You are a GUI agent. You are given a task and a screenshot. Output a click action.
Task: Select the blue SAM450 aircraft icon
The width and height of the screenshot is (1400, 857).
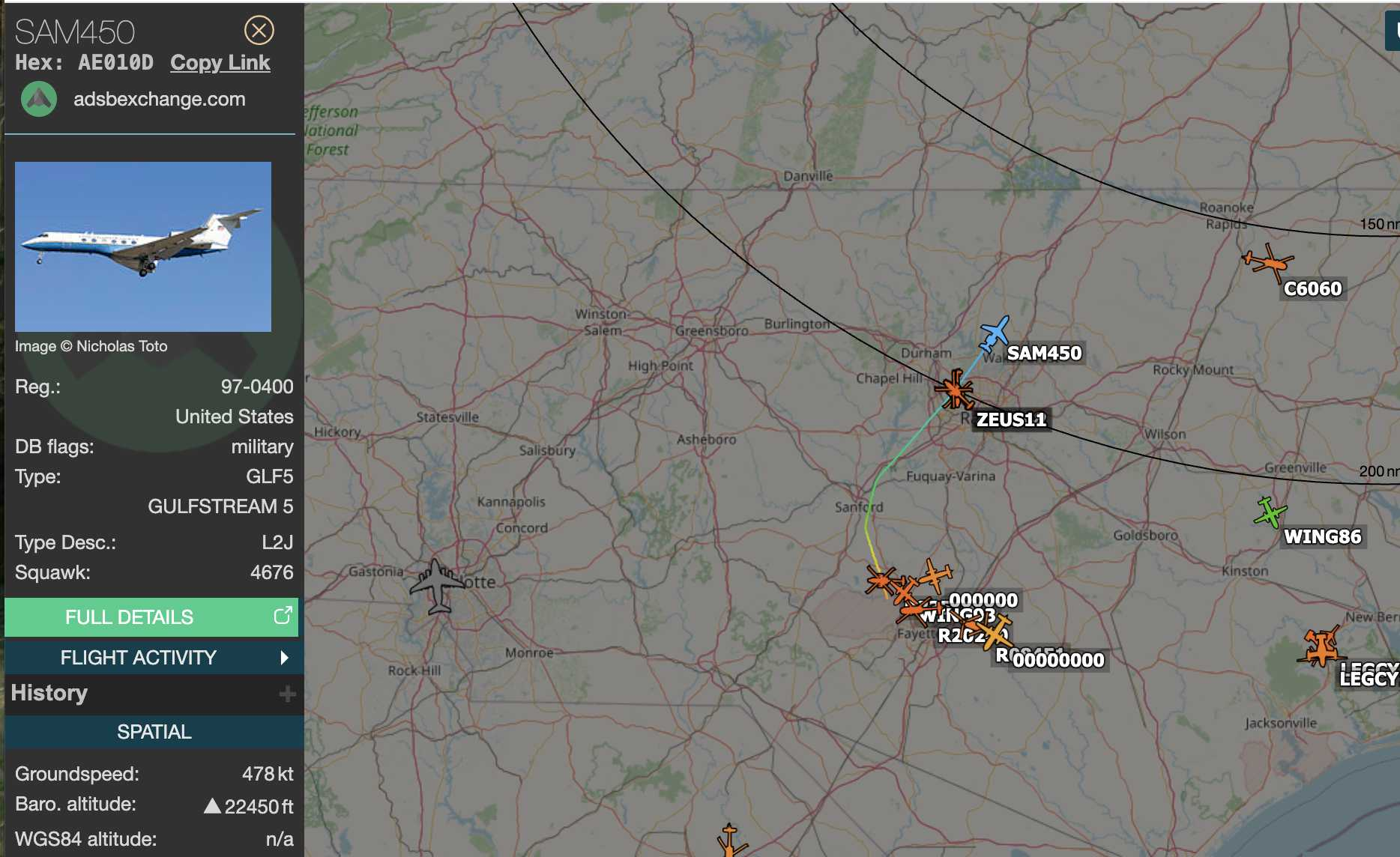pos(994,334)
